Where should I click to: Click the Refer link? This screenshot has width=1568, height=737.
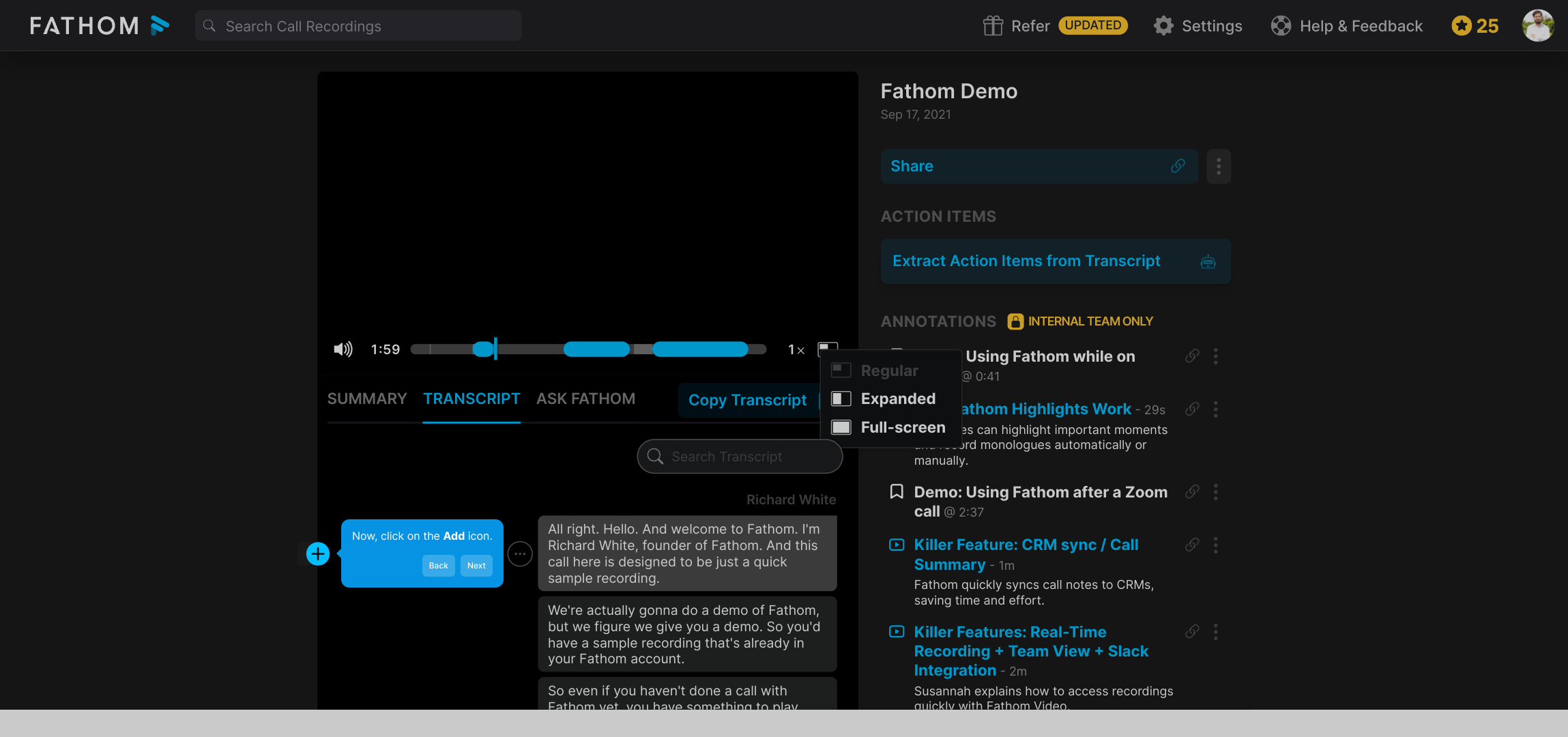pos(1030,26)
